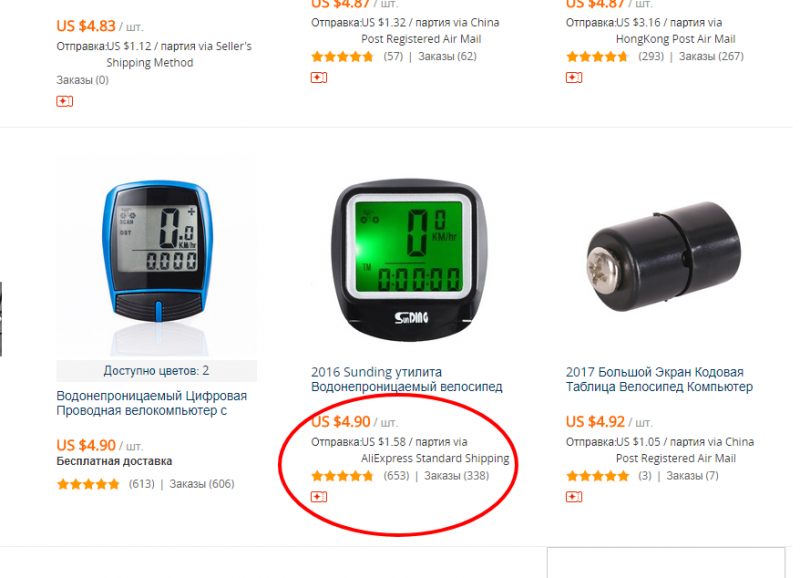Open blue wired bike computer image
The image size is (800, 578).
click(x=157, y=265)
